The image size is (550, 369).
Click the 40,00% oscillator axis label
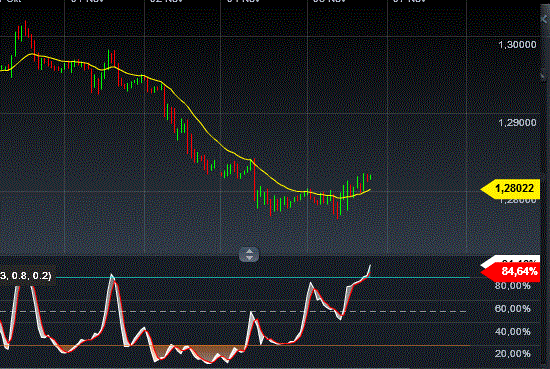pyautogui.click(x=512, y=331)
